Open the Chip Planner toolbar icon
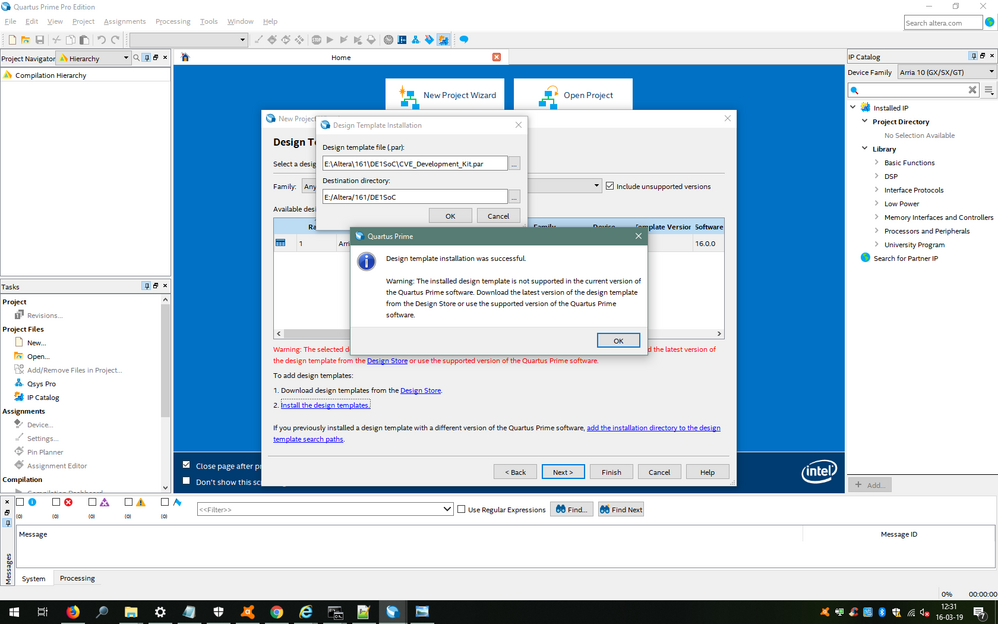The image size is (998, 624). 402,39
